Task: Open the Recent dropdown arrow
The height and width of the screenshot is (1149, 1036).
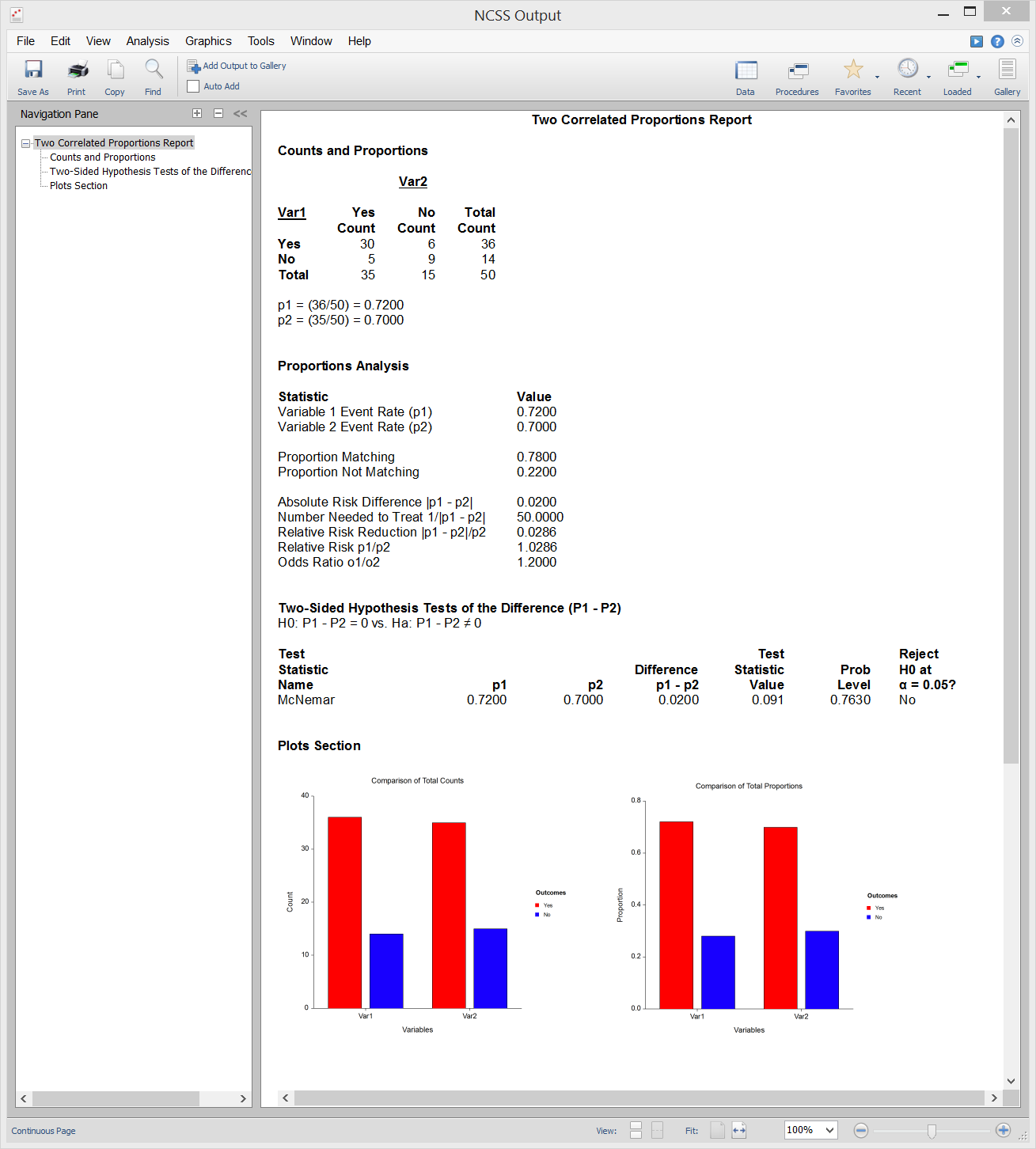Action: click(928, 77)
